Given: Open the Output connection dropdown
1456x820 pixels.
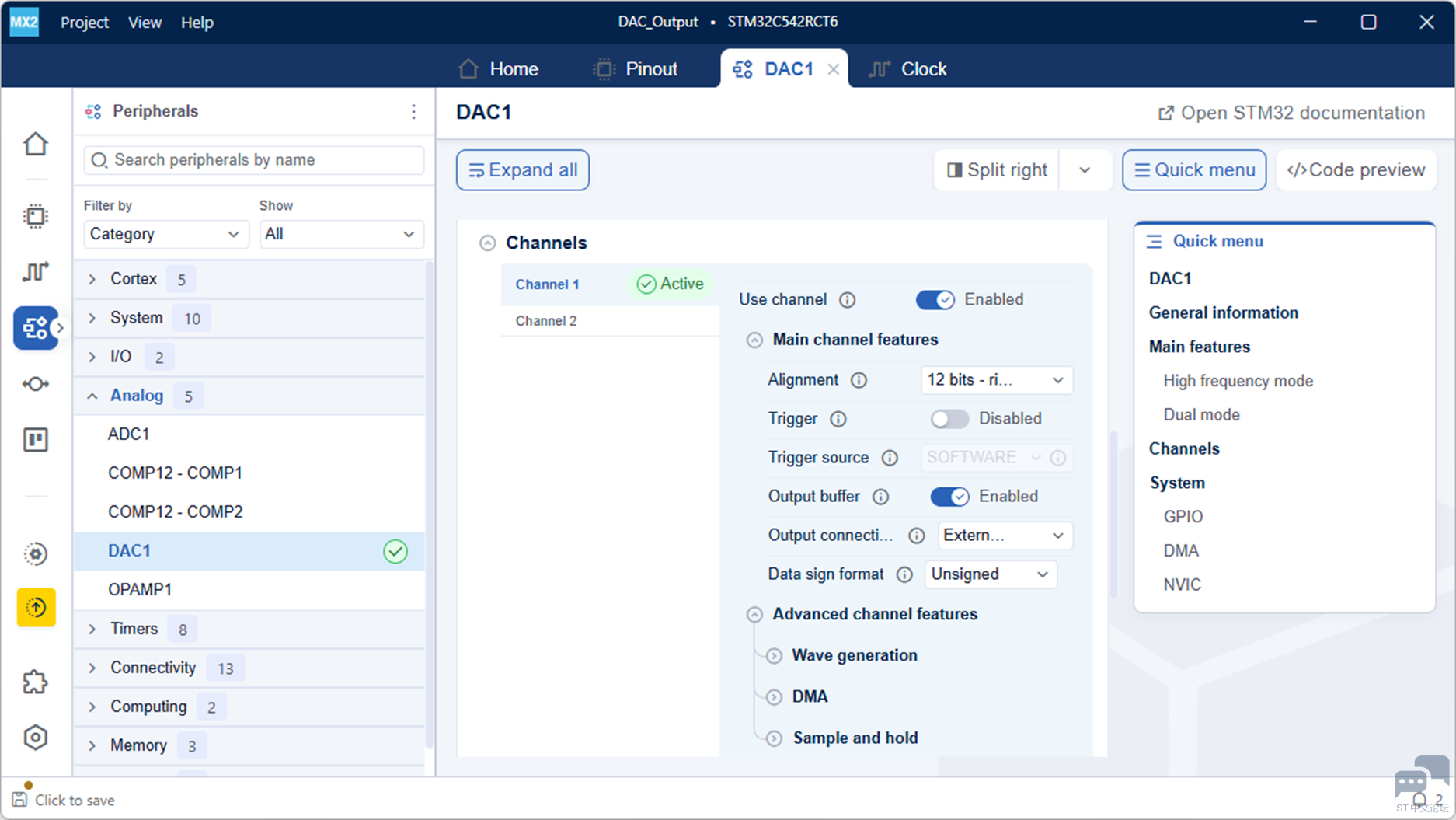Looking at the screenshot, I should click(1005, 536).
